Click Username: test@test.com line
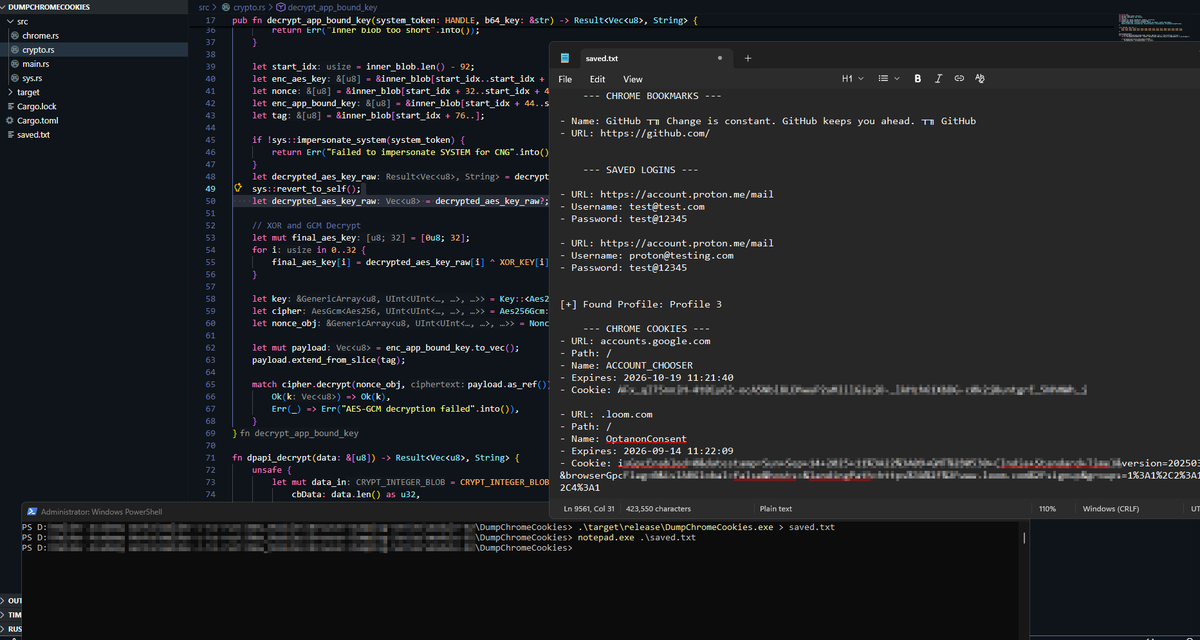The width and height of the screenshot is (1200, 640). coord(632,207)
